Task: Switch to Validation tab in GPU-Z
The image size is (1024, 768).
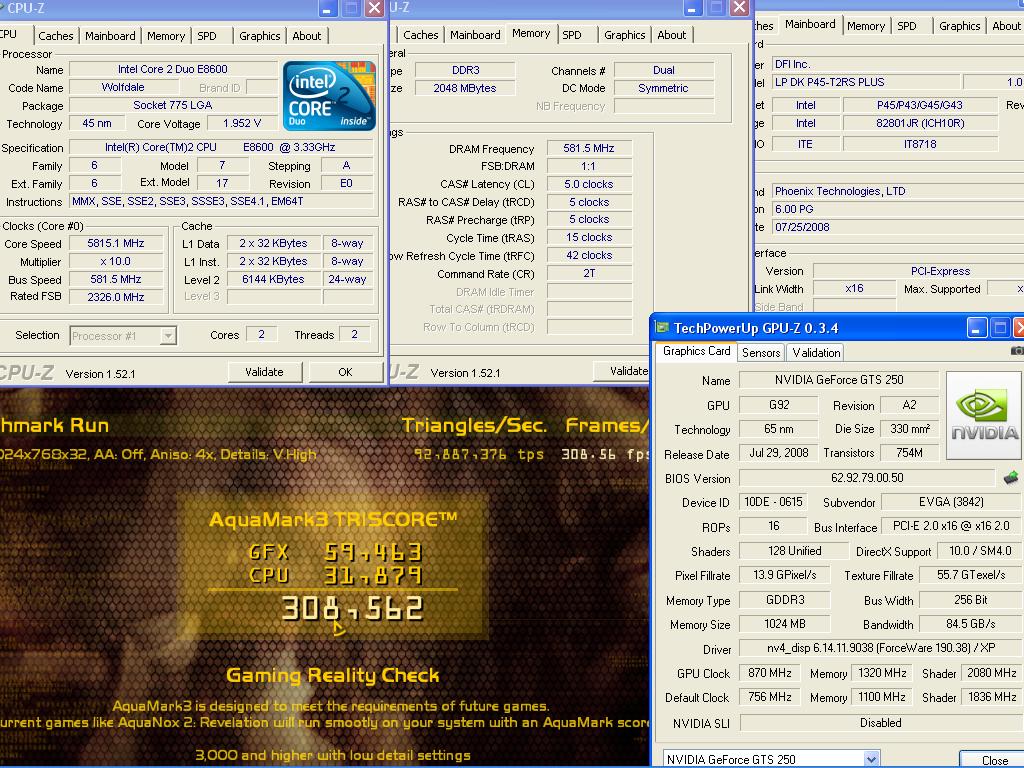Action: (816, 353)
